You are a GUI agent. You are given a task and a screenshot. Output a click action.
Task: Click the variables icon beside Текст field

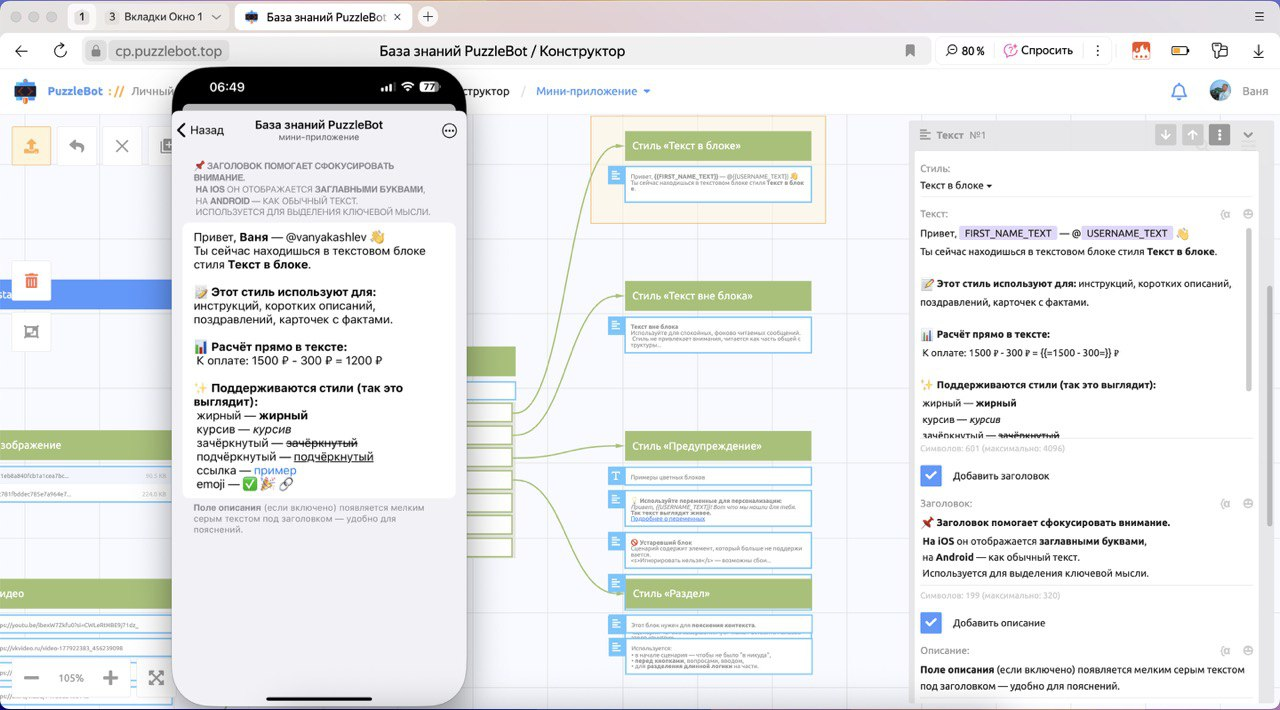(x=1225, y=214)
